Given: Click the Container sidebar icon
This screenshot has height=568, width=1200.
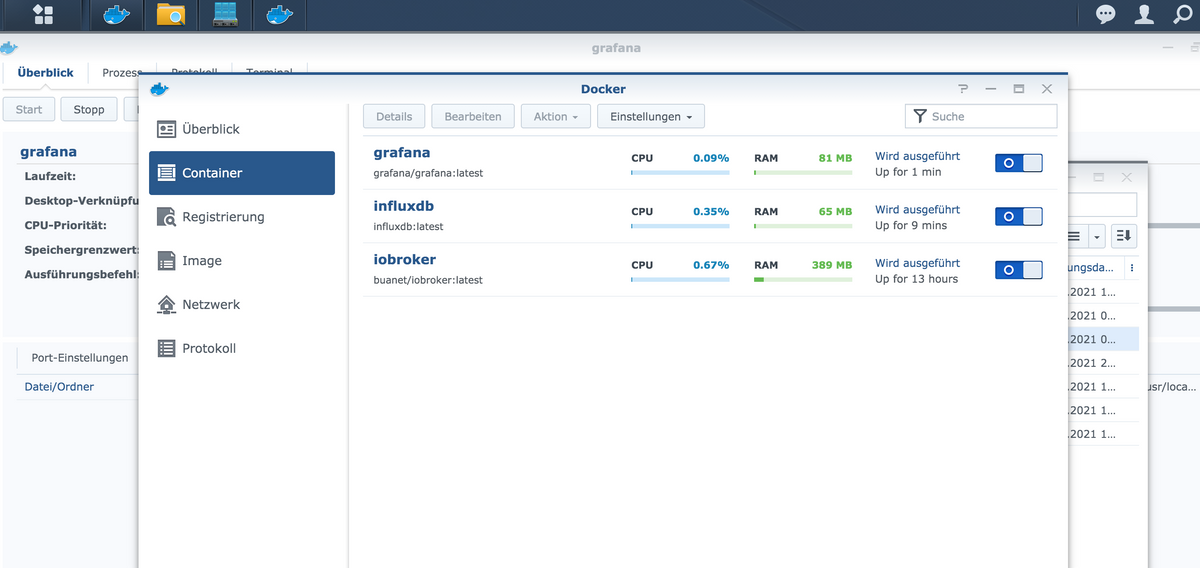Looking at the screenshot, I should pyautogui.click(x=167, y=173).
